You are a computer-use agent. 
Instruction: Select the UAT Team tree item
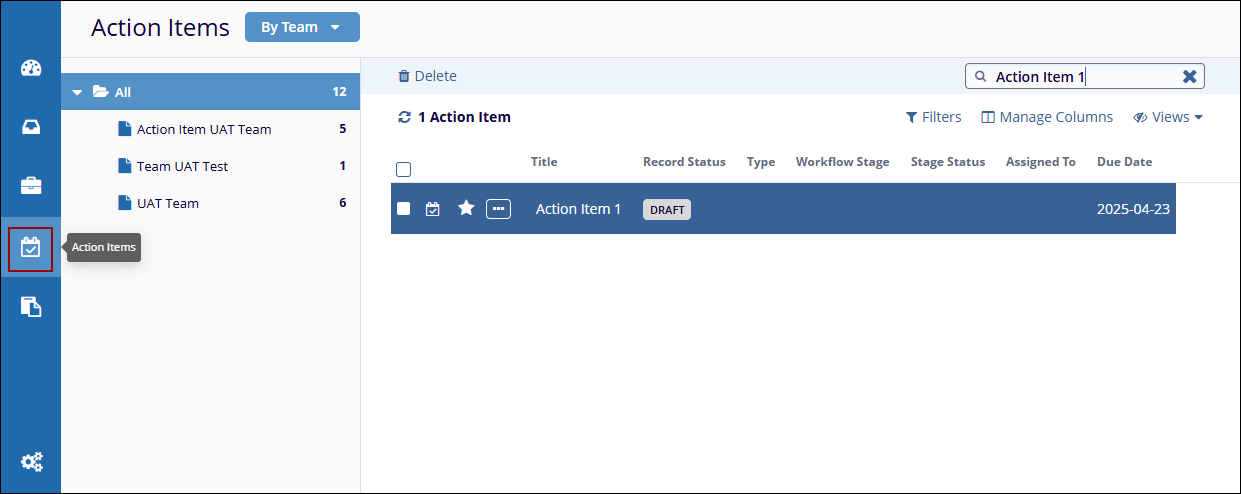point(167,203)
